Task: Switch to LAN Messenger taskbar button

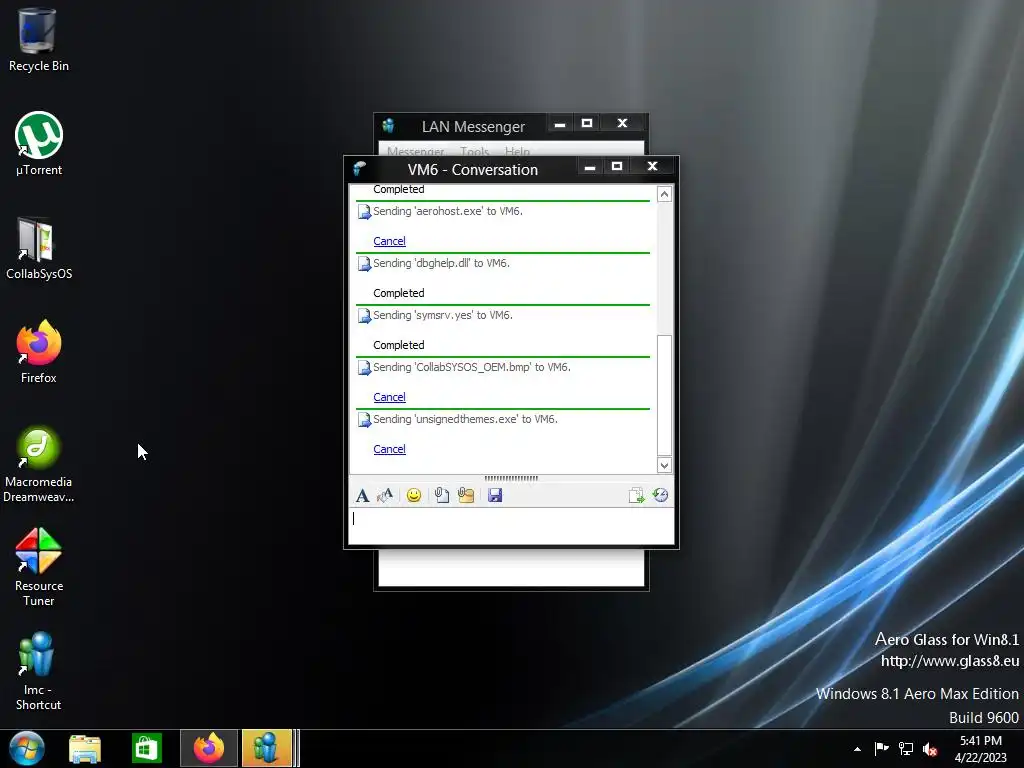Action: coord(267,748)
